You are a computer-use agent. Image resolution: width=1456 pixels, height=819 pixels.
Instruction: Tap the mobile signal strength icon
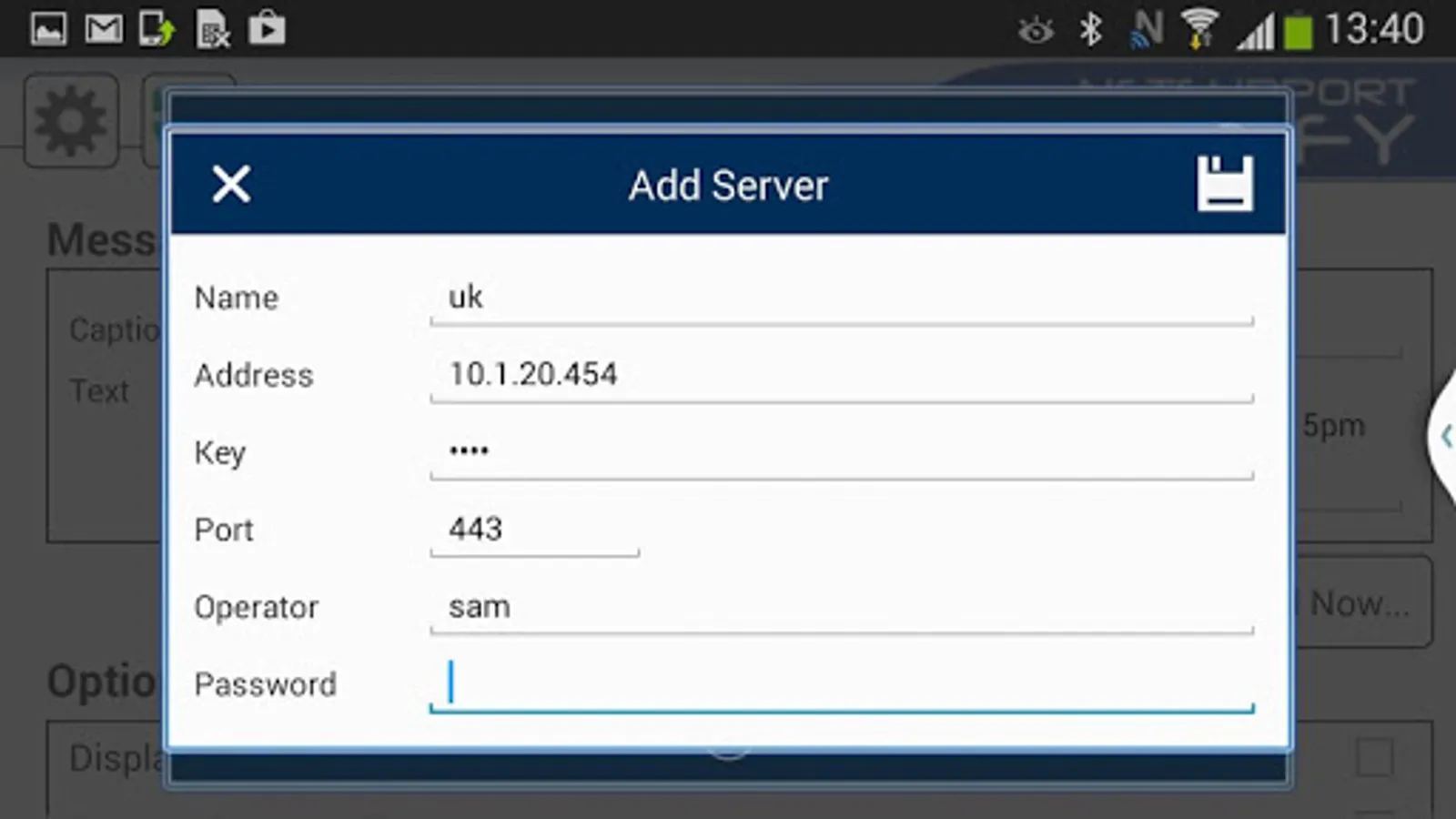coord(1256,32)
